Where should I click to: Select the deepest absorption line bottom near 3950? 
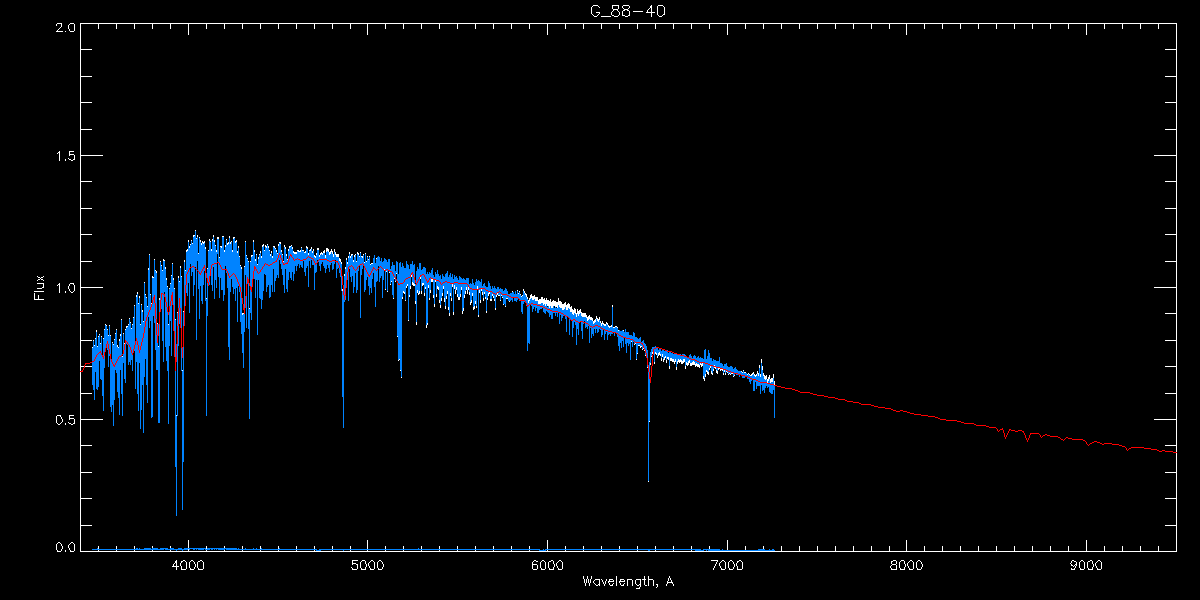pos(177,513)
